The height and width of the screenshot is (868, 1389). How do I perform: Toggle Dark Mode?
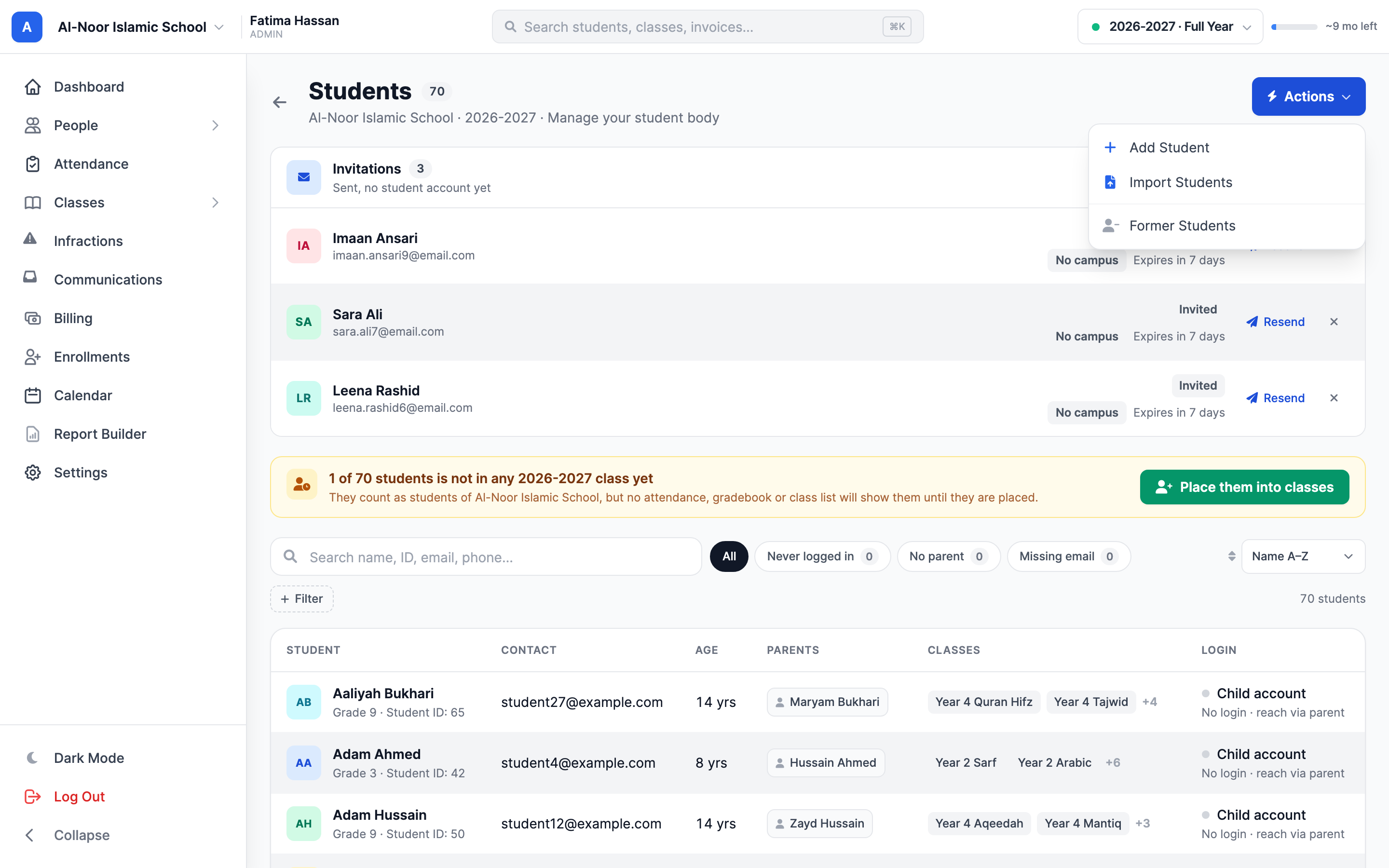tap(75, 758)
